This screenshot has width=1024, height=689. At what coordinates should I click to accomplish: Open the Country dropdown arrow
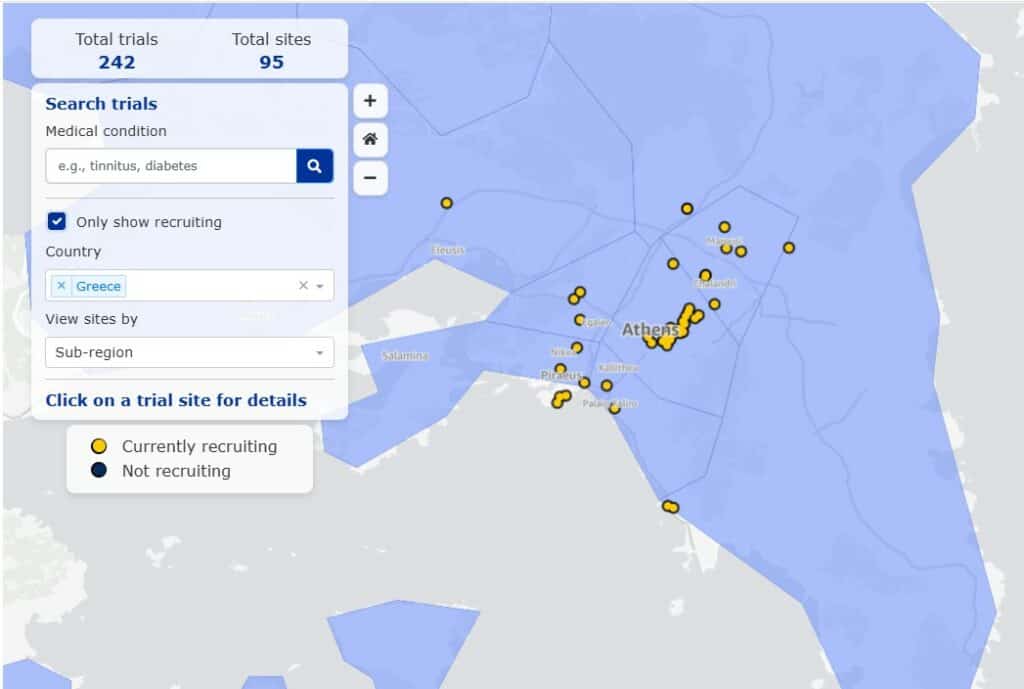(320, 286)
